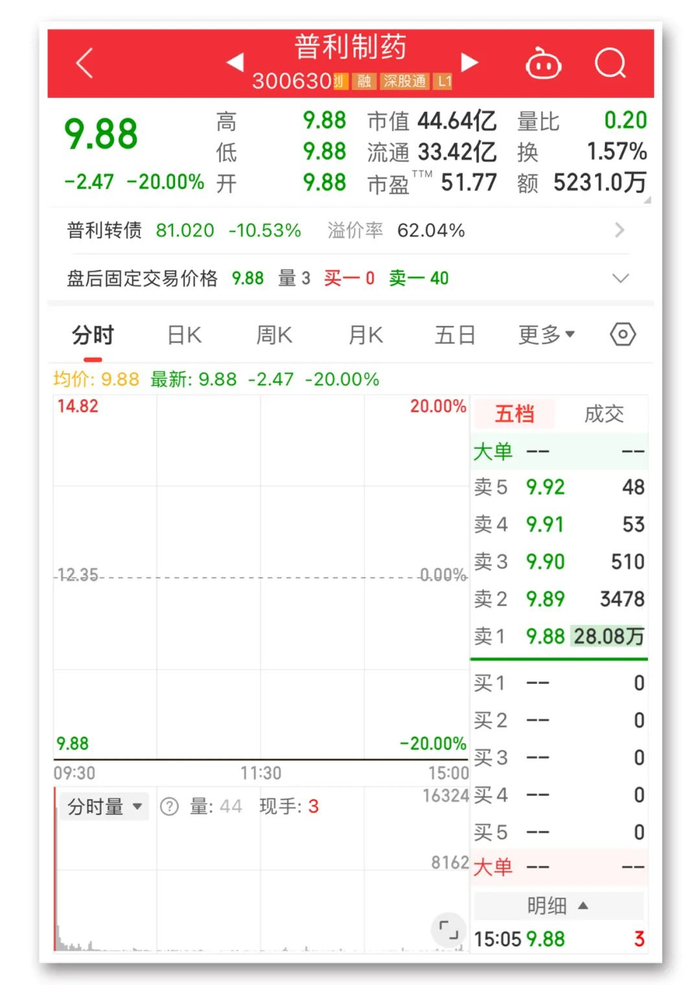Tap the 卖3 9.90 order row
This screenshot has height=985, width=700.
[559, 562]
